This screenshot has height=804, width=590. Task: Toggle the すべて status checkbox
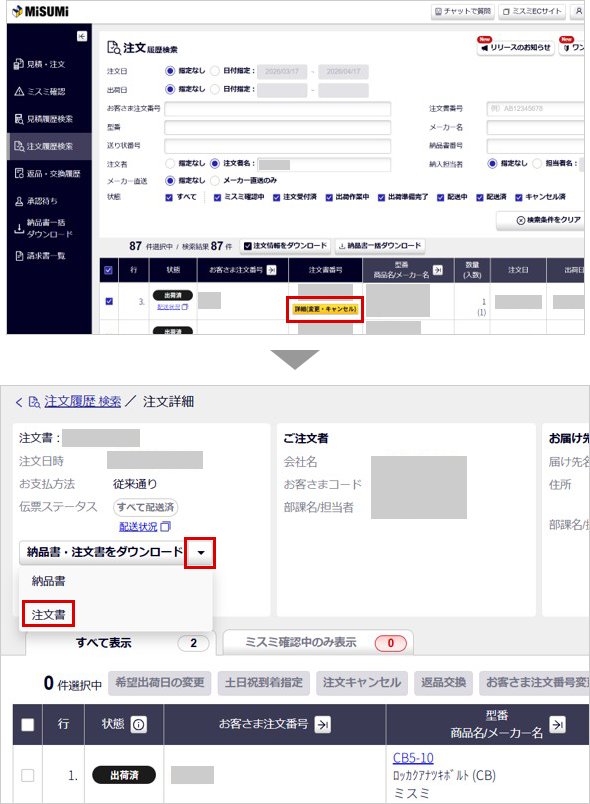tap(169, 197)
